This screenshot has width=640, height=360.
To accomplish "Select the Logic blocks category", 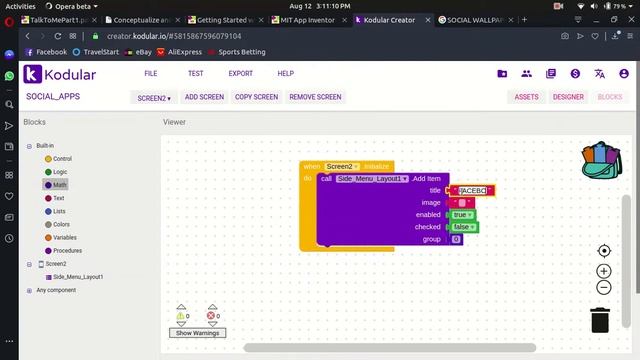I will (x=56, y=172).
